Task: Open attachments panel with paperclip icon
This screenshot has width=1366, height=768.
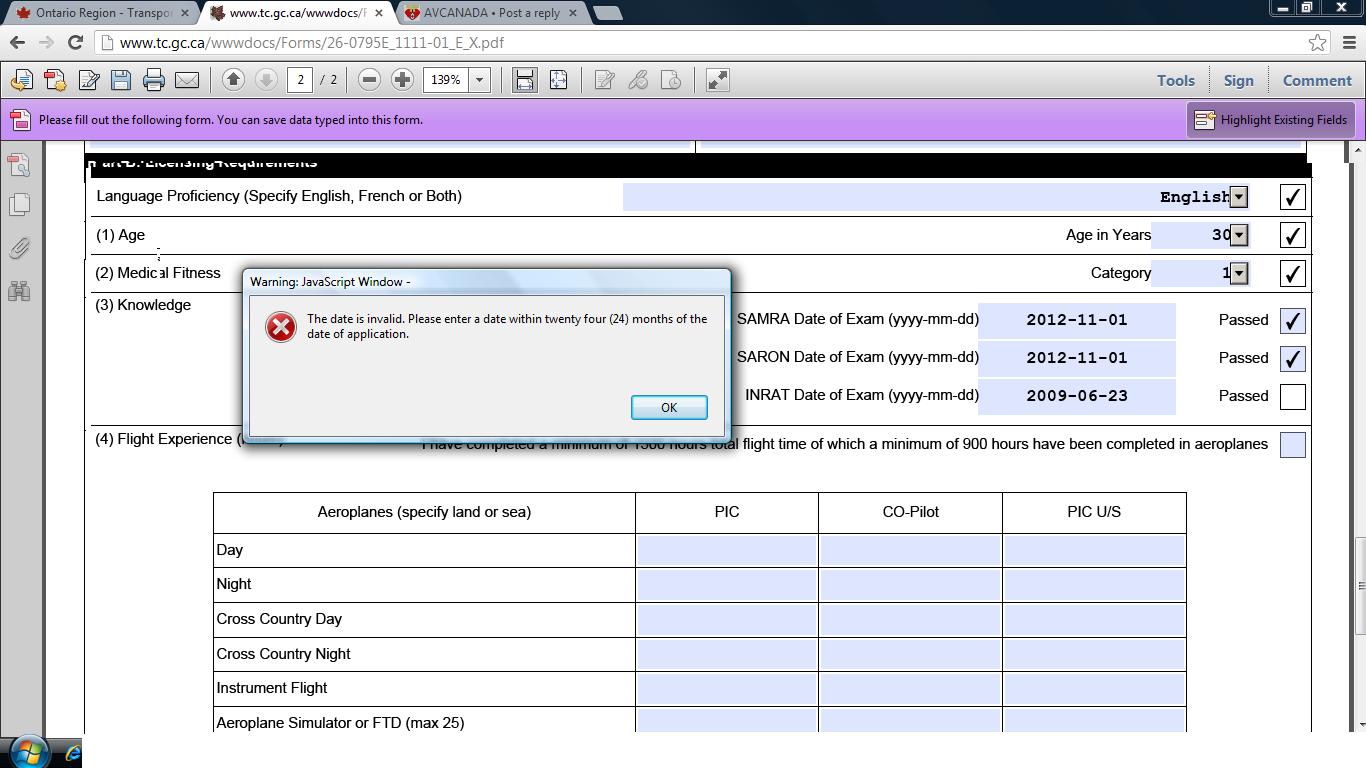Action: [19, 248]
